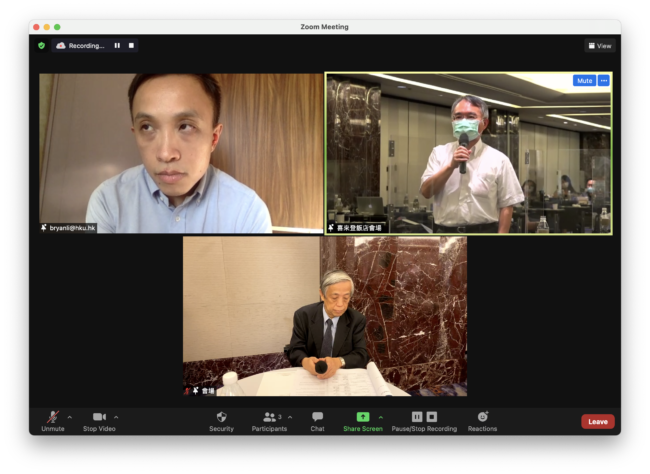
Task: Mute the speaker with the blue Mute button
Action: tap(584, 81)
